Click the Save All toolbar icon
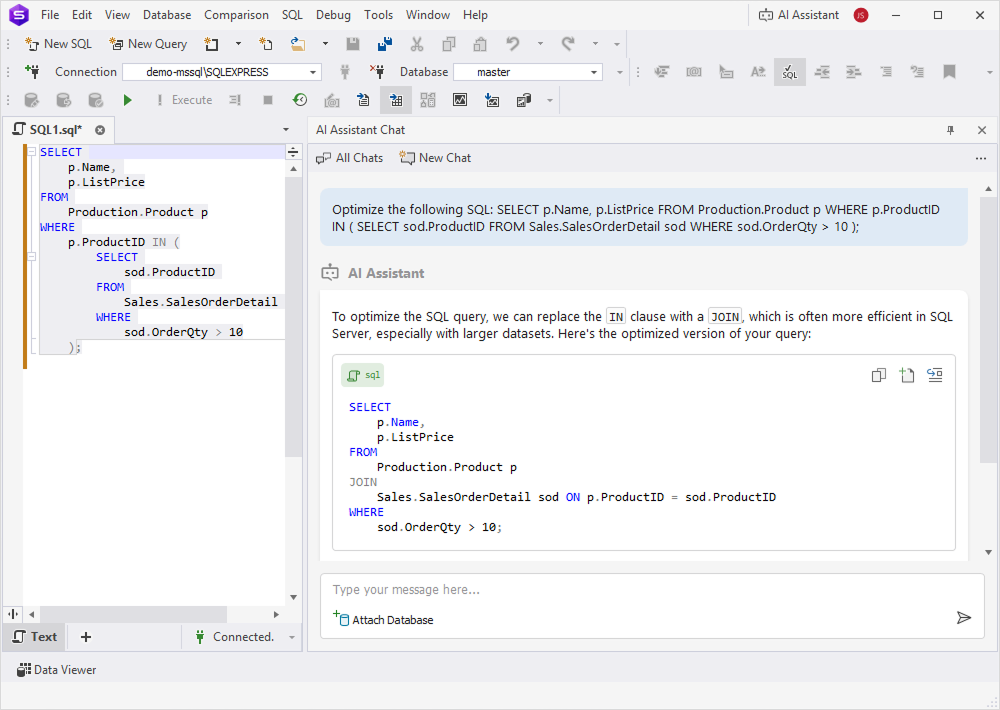The image size is (1000, 710). point(384,44)
